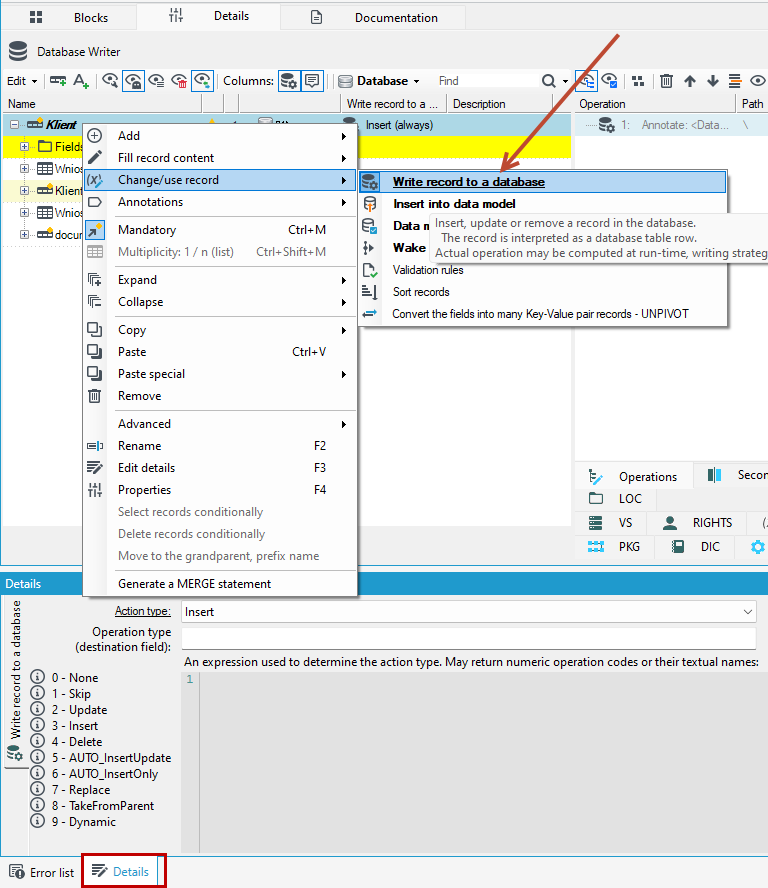Expand the 'docu' tree node
Viewport: 768px width, 888px height.
24,234
